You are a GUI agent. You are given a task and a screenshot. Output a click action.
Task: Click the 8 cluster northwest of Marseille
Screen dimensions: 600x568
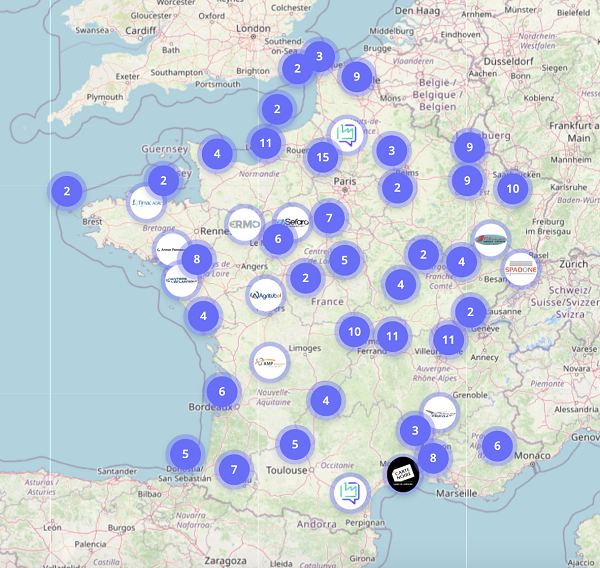[x=433, y=458]
